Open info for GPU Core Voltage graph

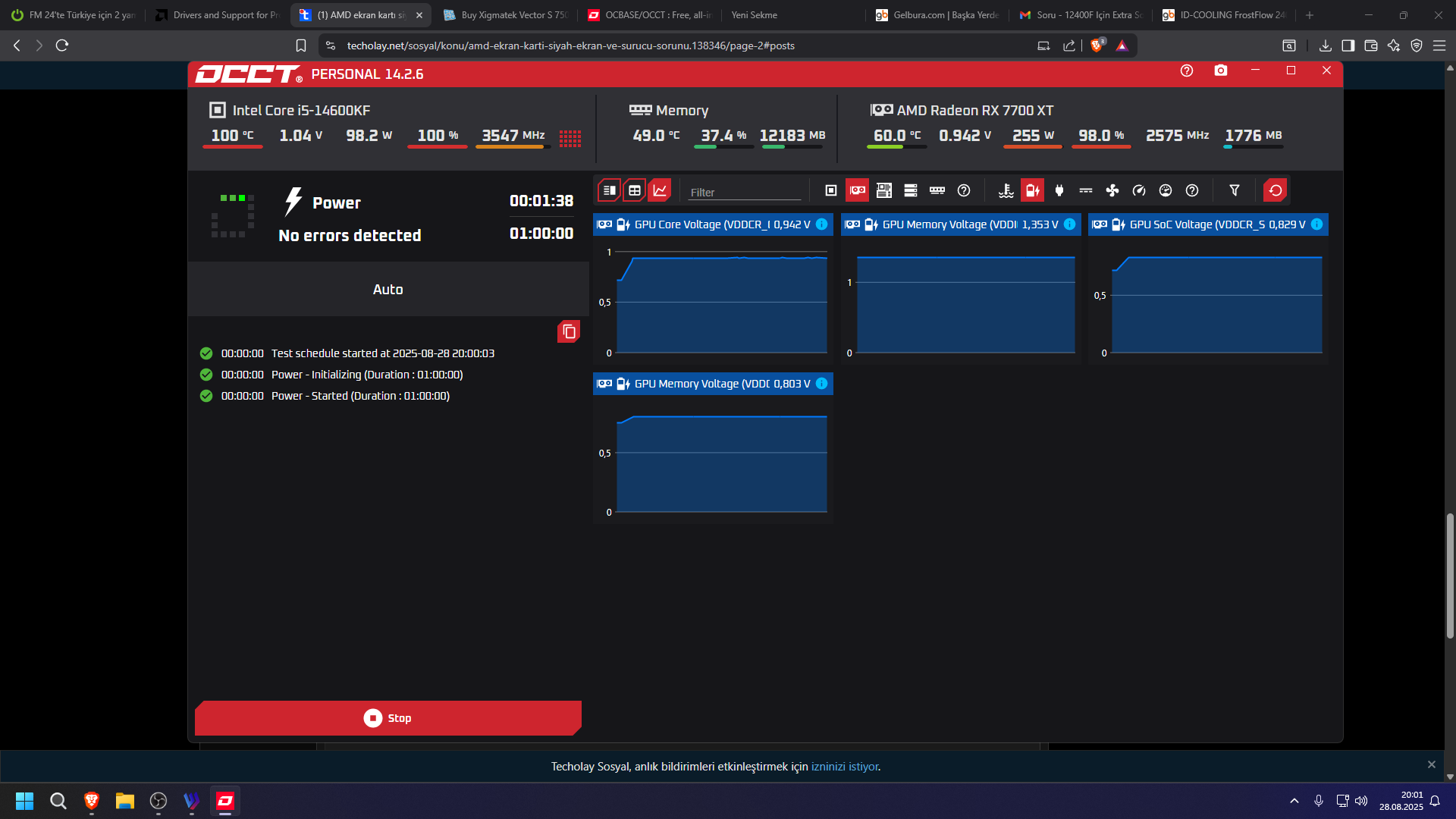[821, 224]
